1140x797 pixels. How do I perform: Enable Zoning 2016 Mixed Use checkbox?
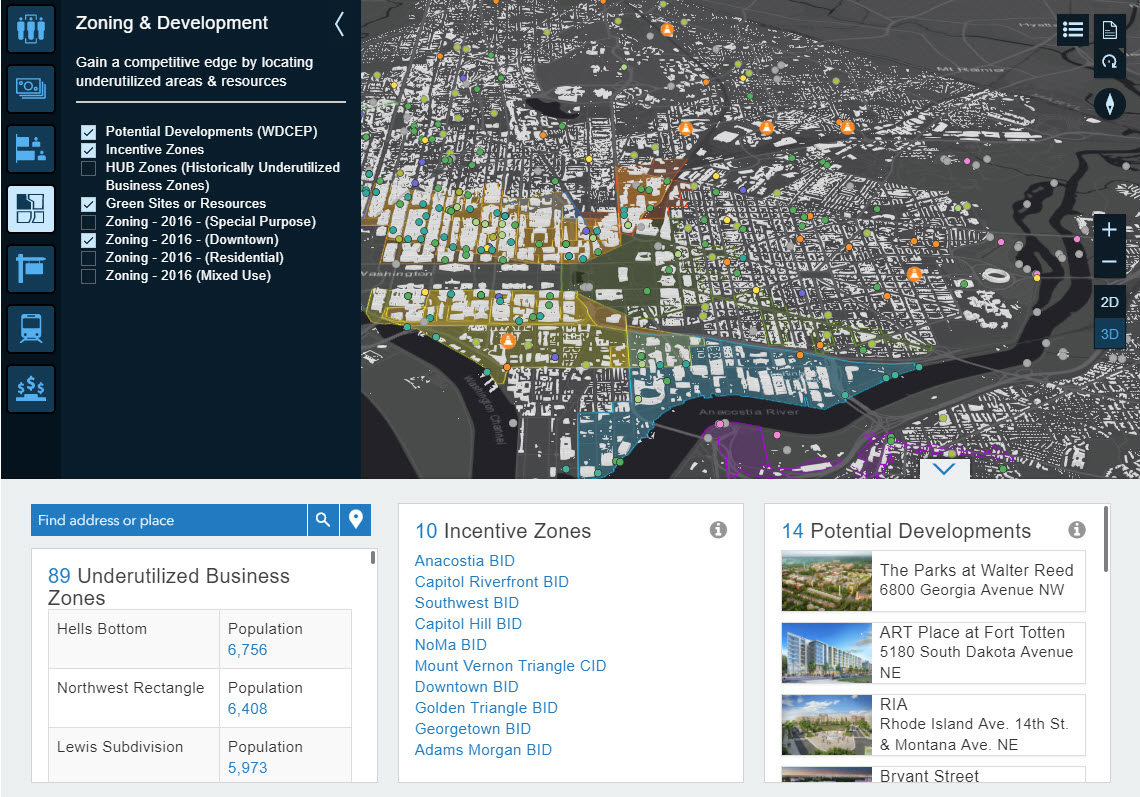point(89,276)
